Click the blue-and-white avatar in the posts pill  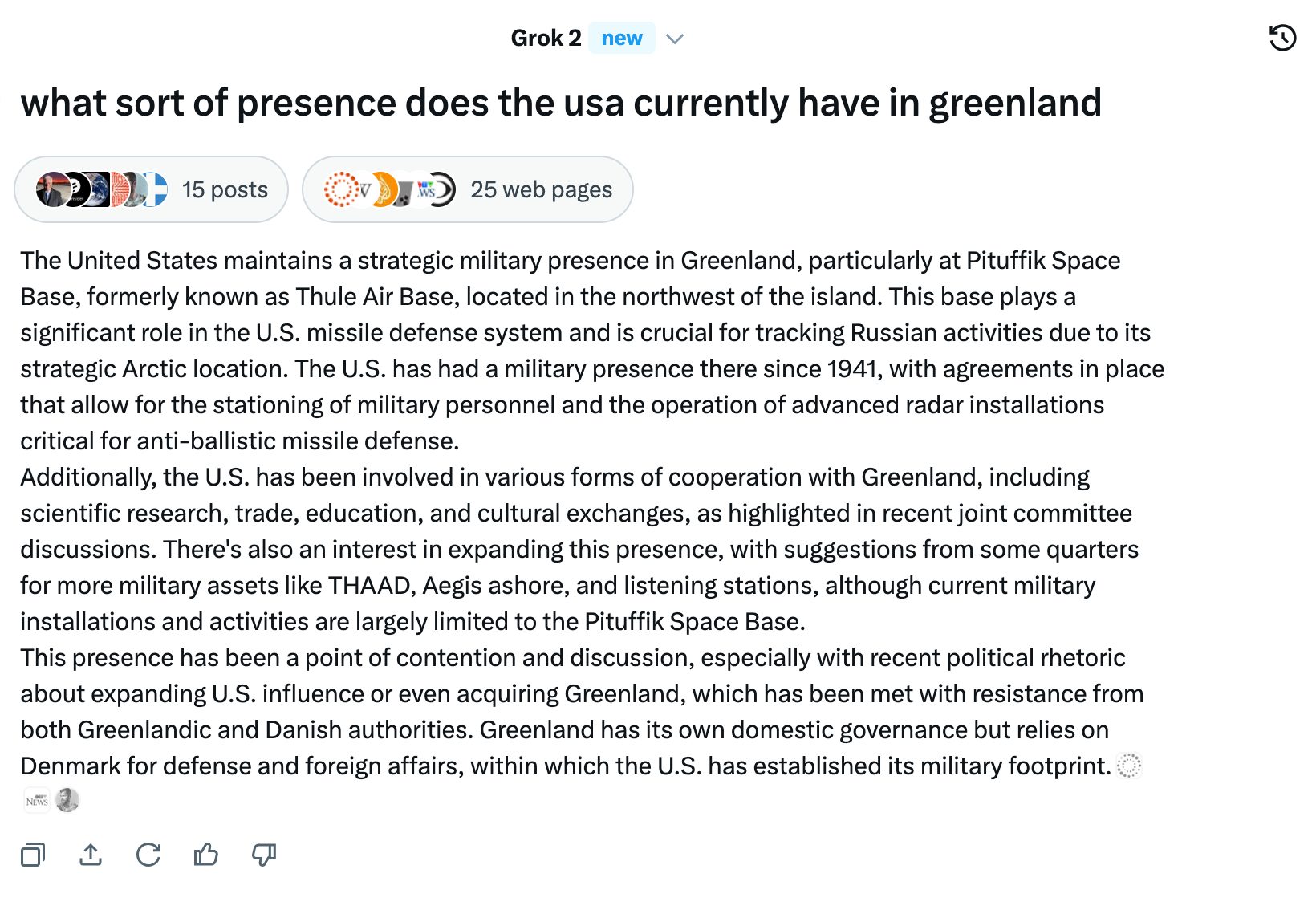click(x=156, y=189)
